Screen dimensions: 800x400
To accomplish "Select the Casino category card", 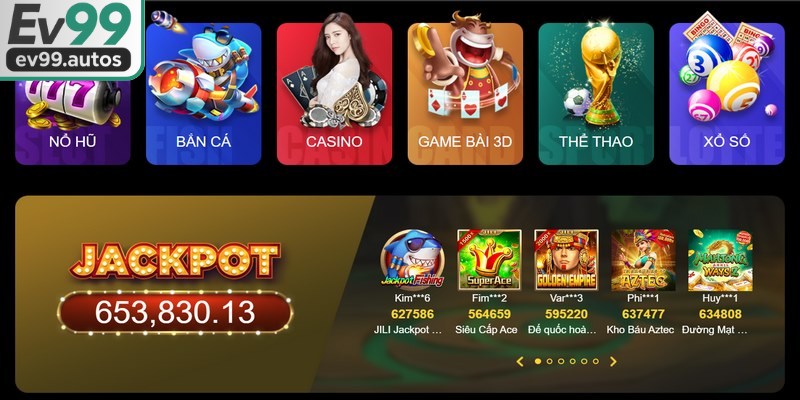I will click(334, 94).
